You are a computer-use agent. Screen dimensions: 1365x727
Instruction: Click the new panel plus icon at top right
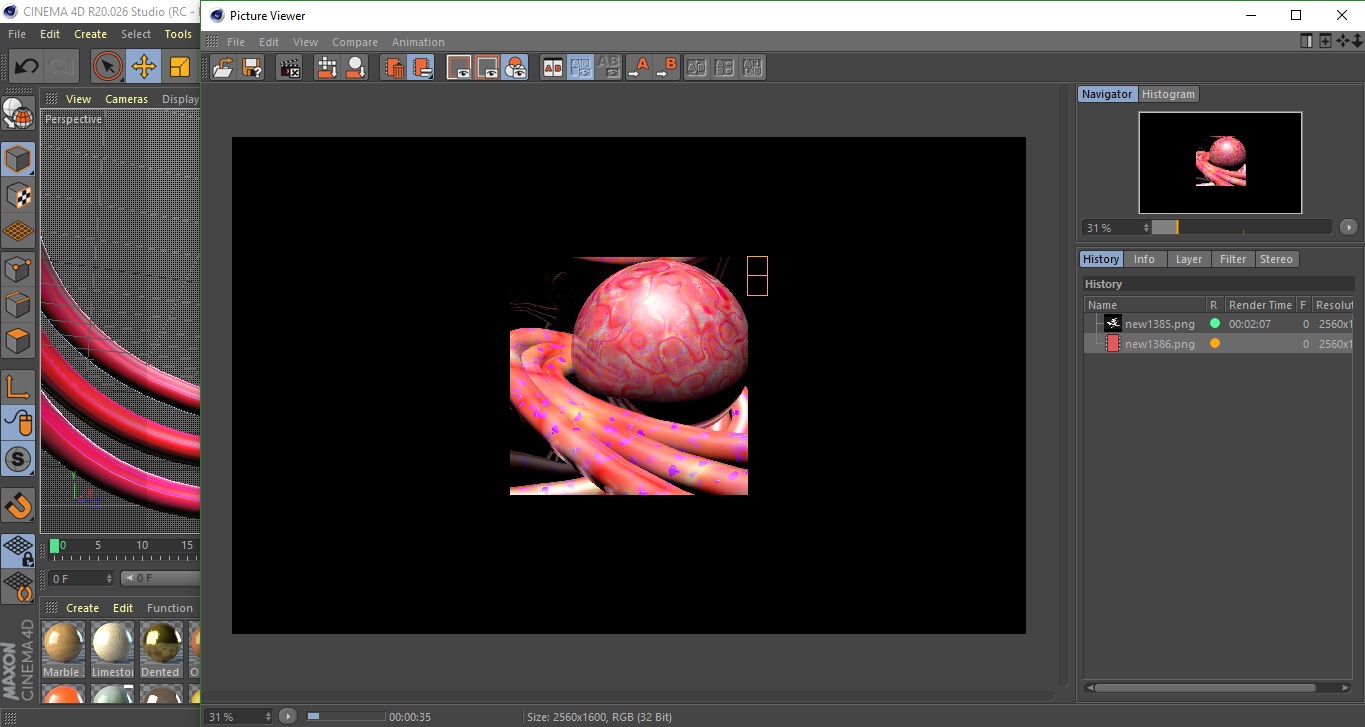point(1325,41)
